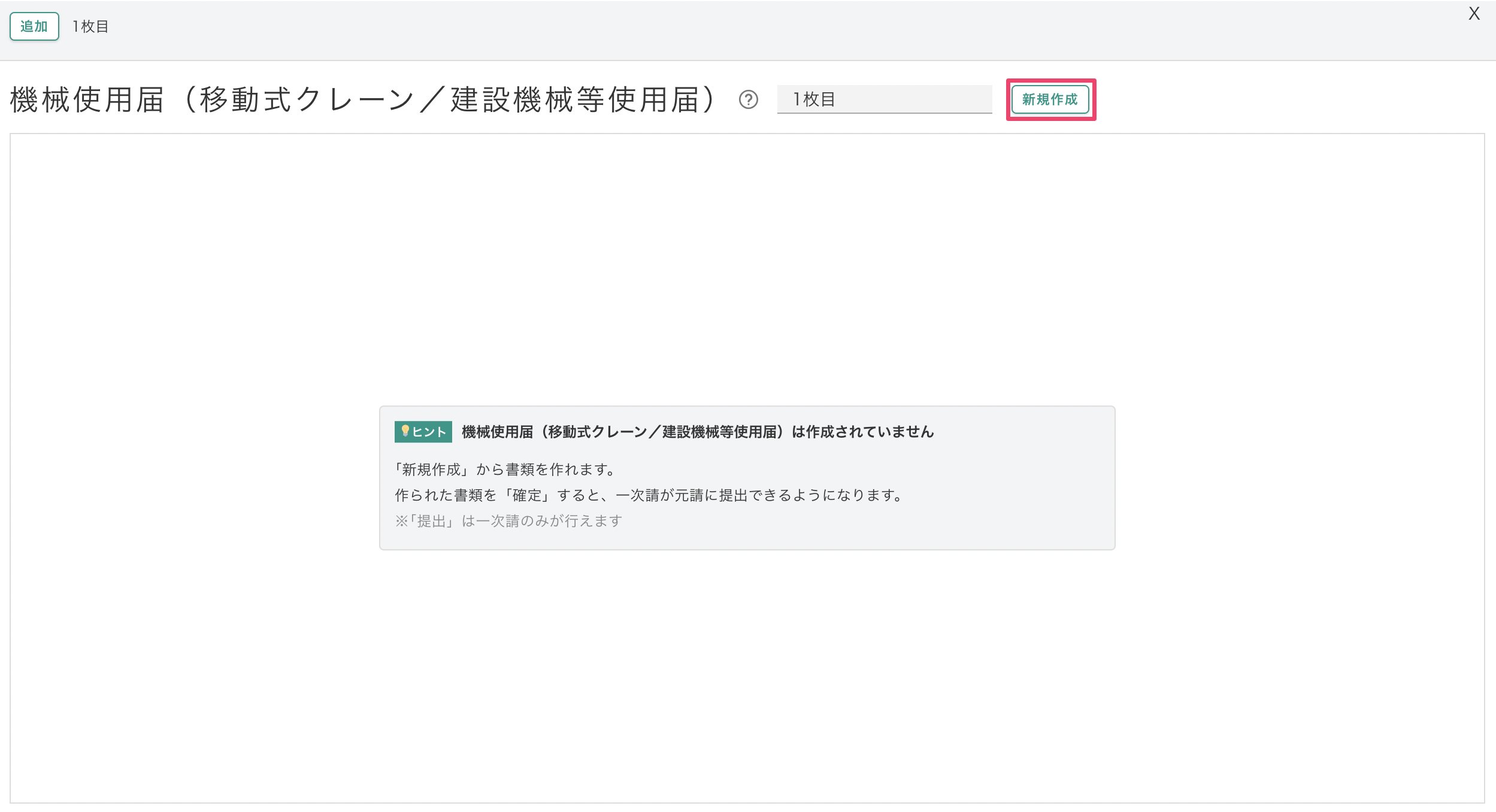
Task: Click the 新規作成 button
Action: 1050,99
